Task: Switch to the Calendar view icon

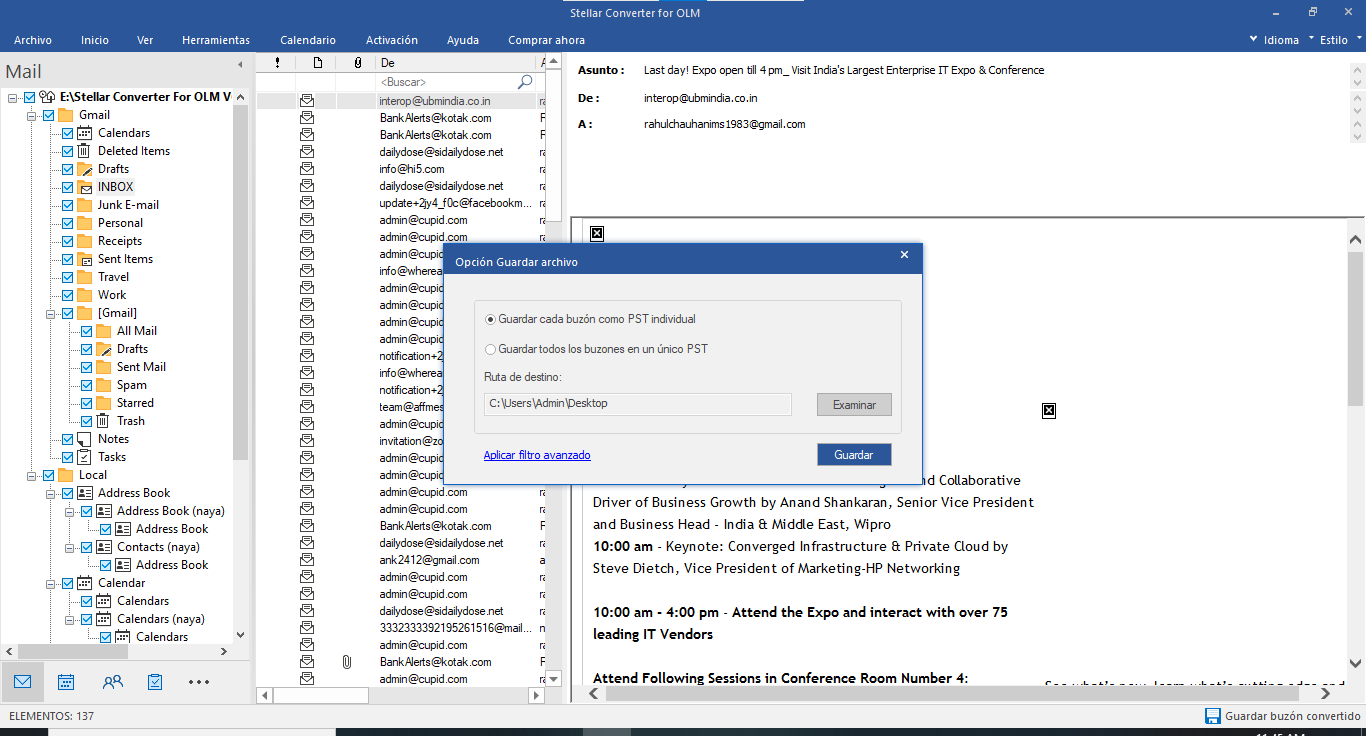Action: [x=66, y=682]
